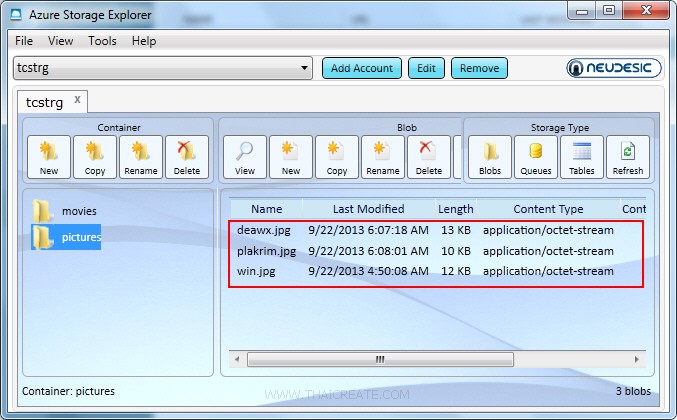The height and width of the screenshot is (420, 677).
Task: Sort by Content Type column header
Action: (548, 209)
